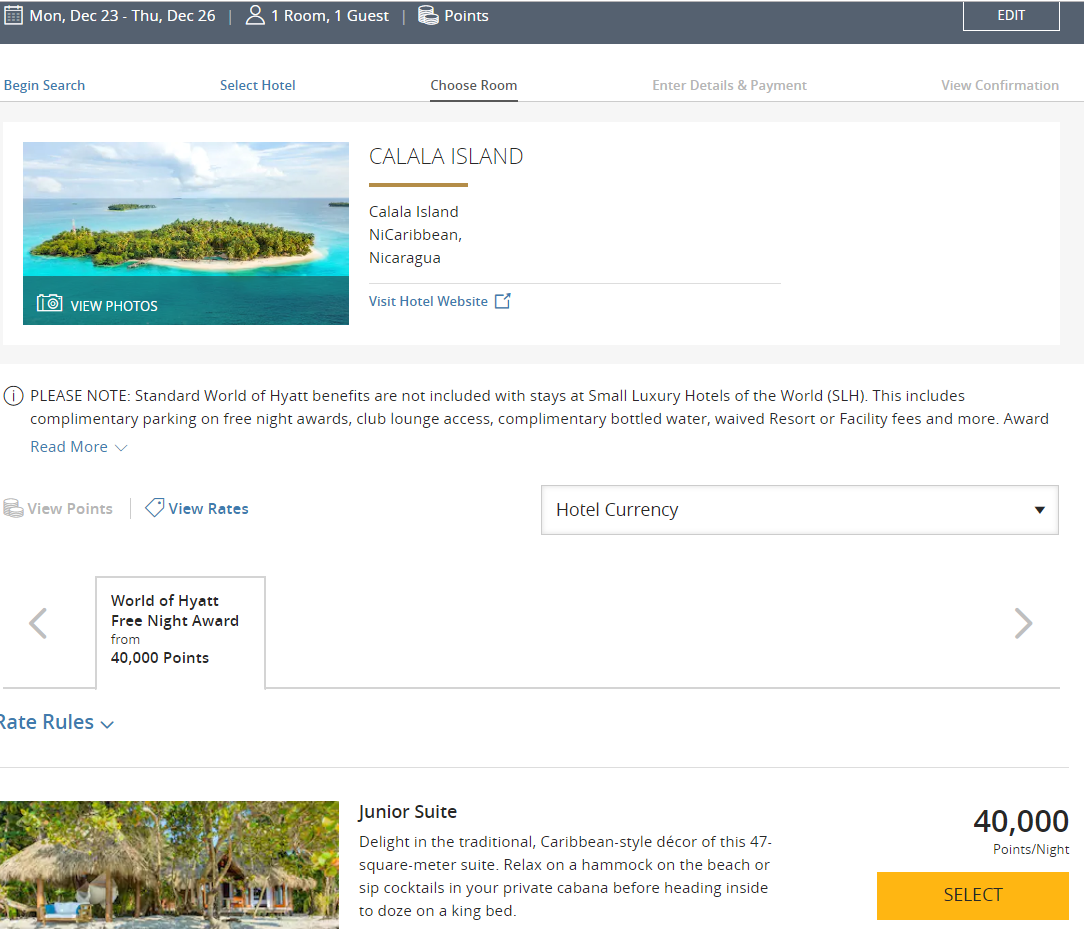The image size is (1084, 929).
Task: Click the Junior Suite description paragraph
Action: pos(565,876)
